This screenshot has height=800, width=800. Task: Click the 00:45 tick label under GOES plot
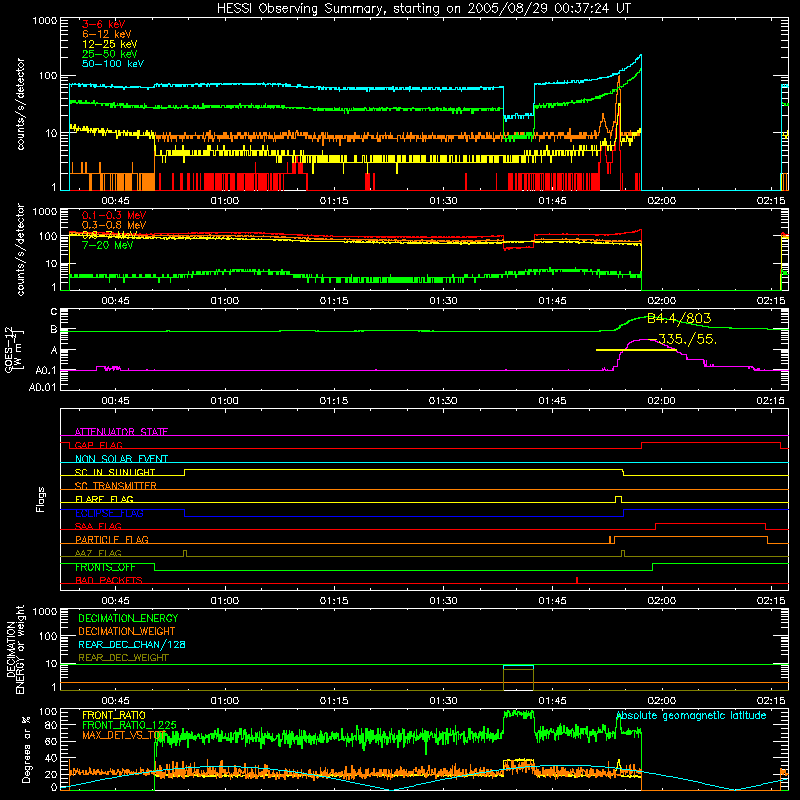point(115,401)
